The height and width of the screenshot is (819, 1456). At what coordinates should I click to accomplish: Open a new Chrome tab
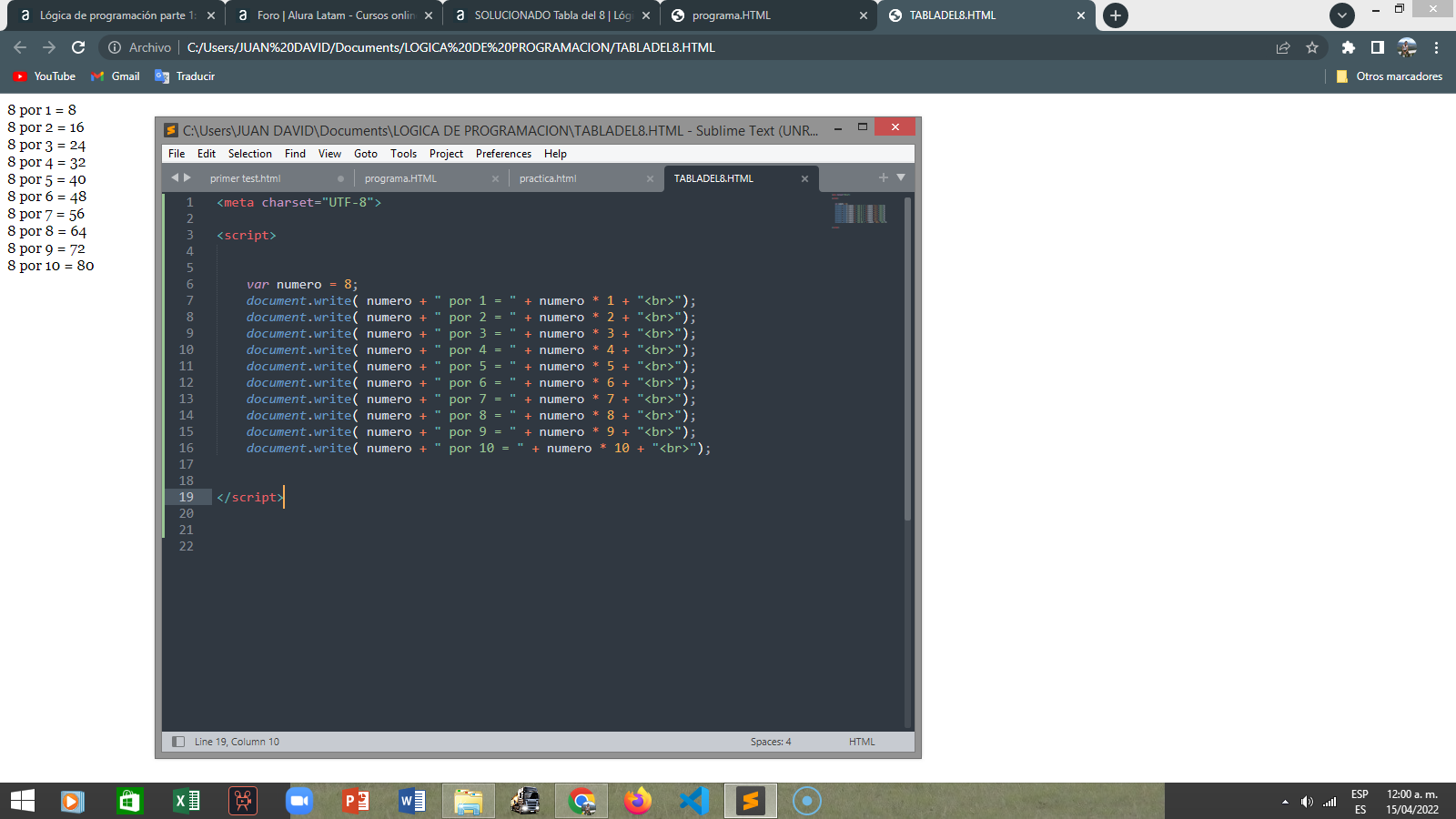[1116, 15]
